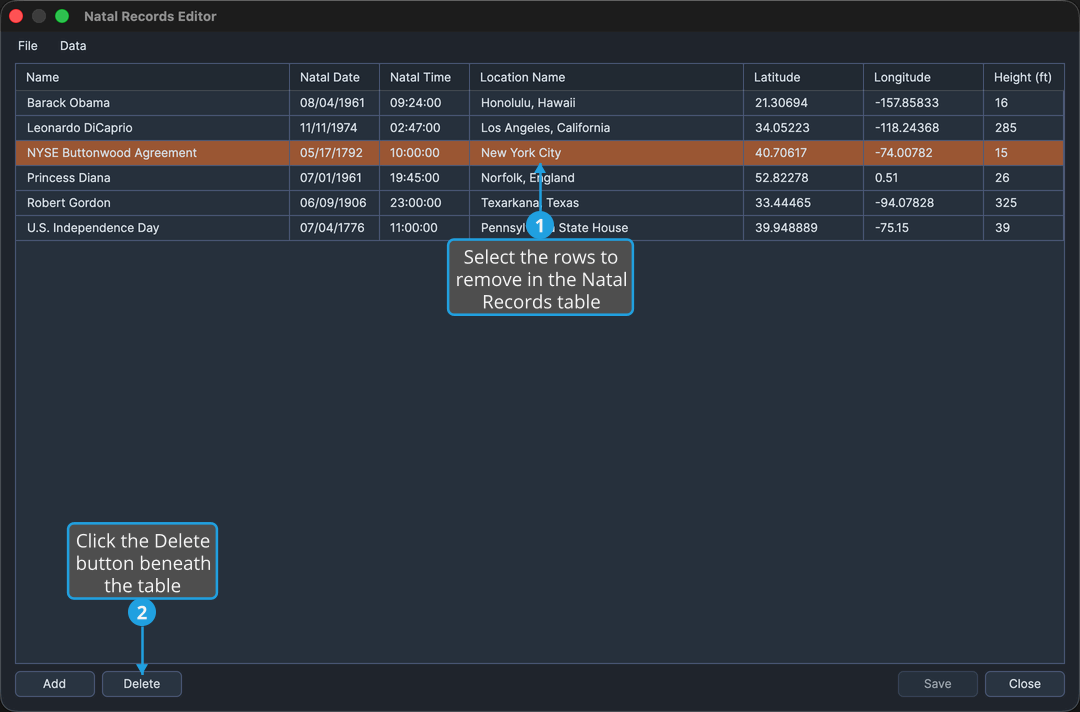Open the File menu
This screenshot has width=1080, height=712.
[x=28, y=45]
